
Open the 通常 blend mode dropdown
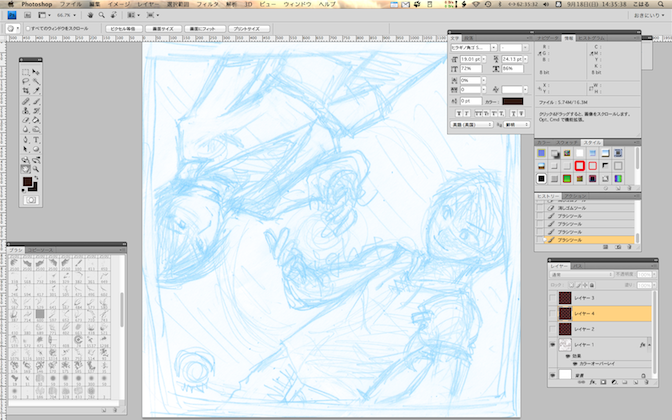coord(582,274)
